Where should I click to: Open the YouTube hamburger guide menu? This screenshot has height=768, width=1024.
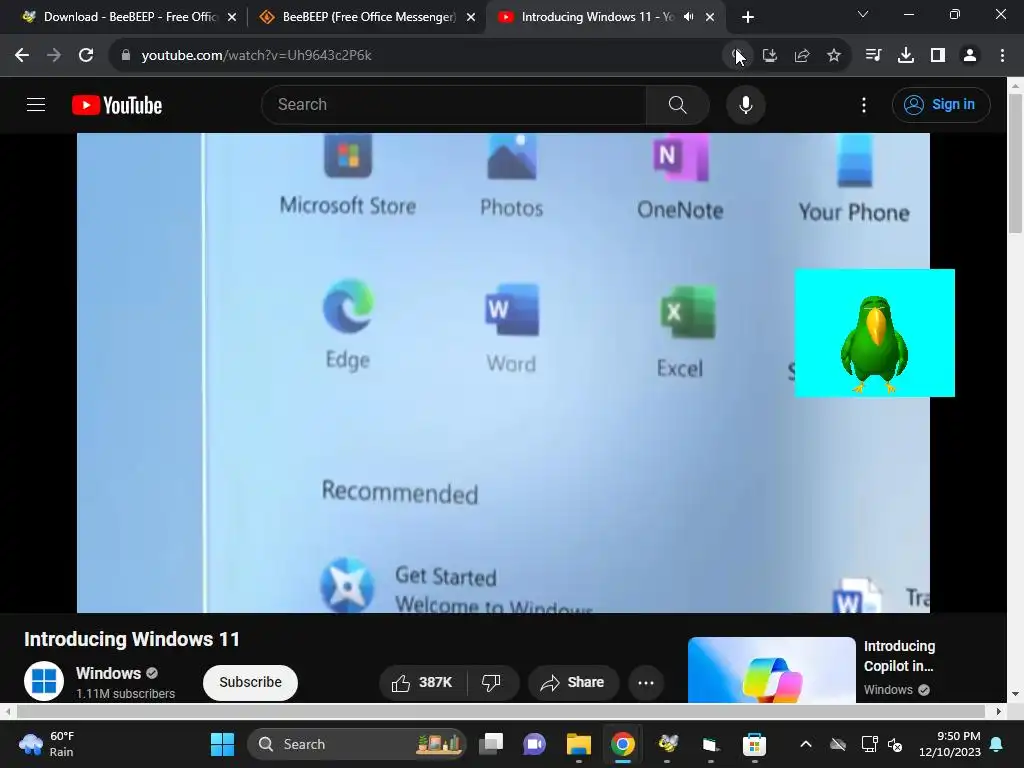click(36, 104)
